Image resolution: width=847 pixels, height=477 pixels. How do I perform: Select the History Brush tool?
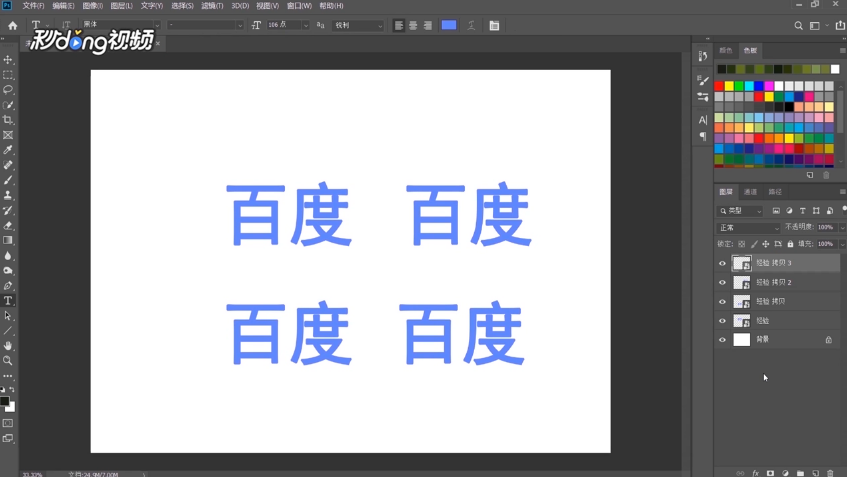(8, 211)
